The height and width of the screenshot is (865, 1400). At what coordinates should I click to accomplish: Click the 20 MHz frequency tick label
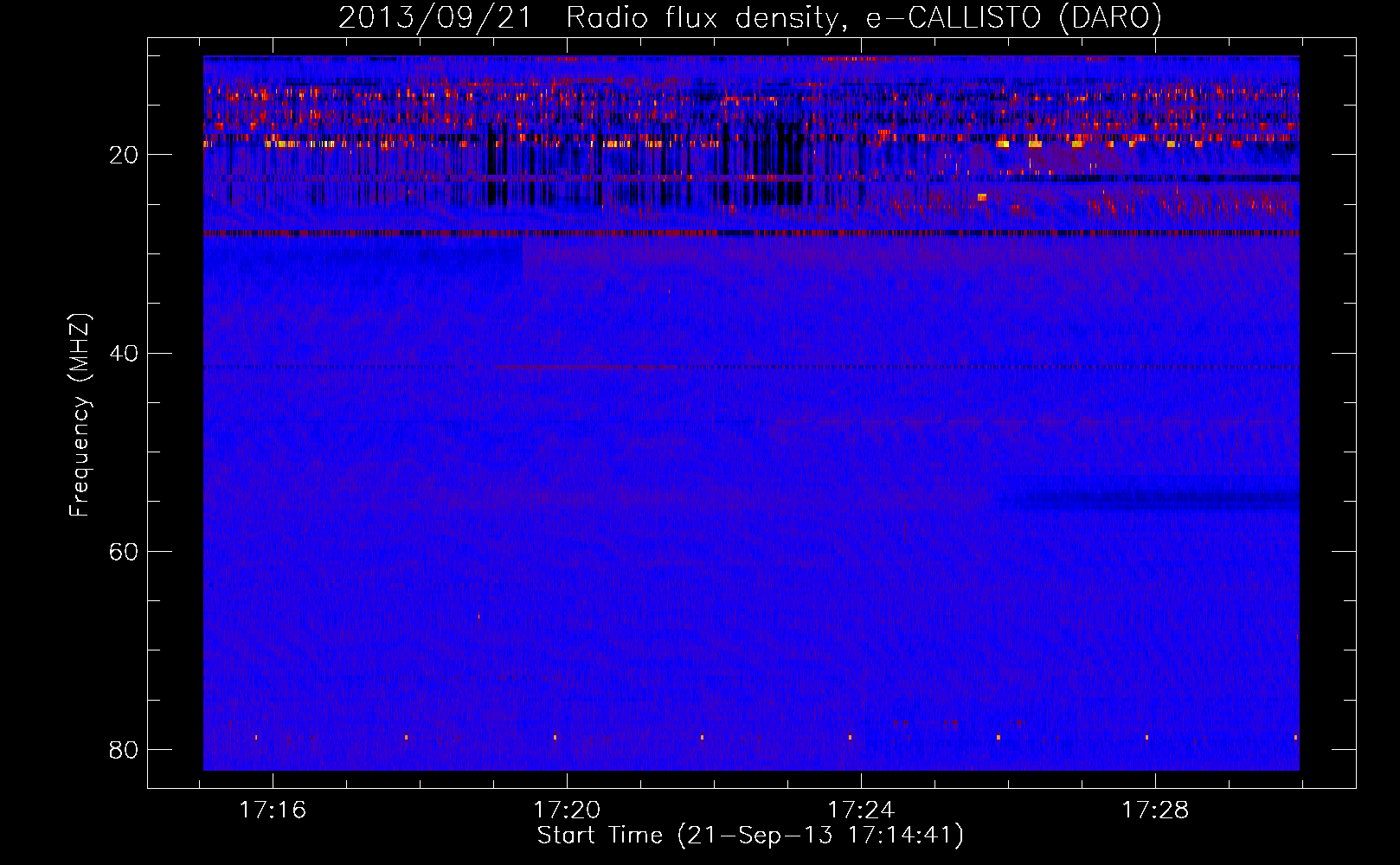(124, 155)
